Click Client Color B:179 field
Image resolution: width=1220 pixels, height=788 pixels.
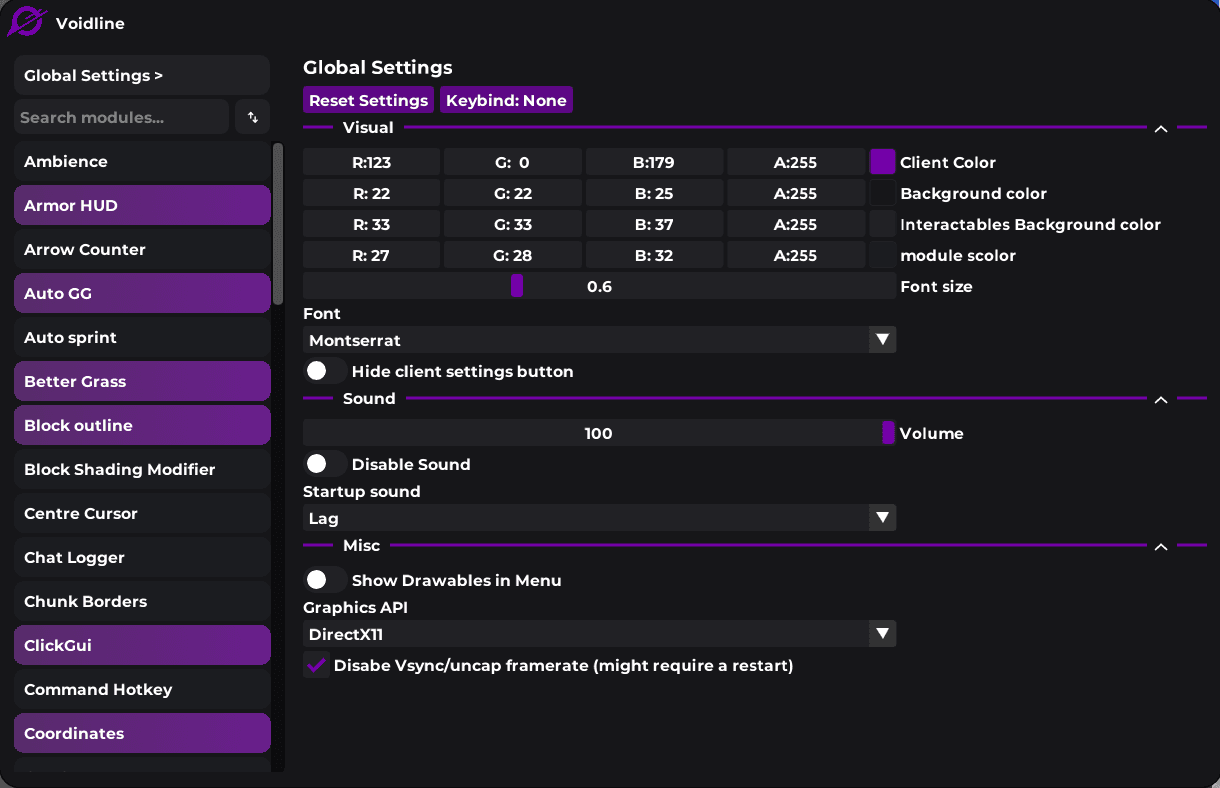point(654,162)
